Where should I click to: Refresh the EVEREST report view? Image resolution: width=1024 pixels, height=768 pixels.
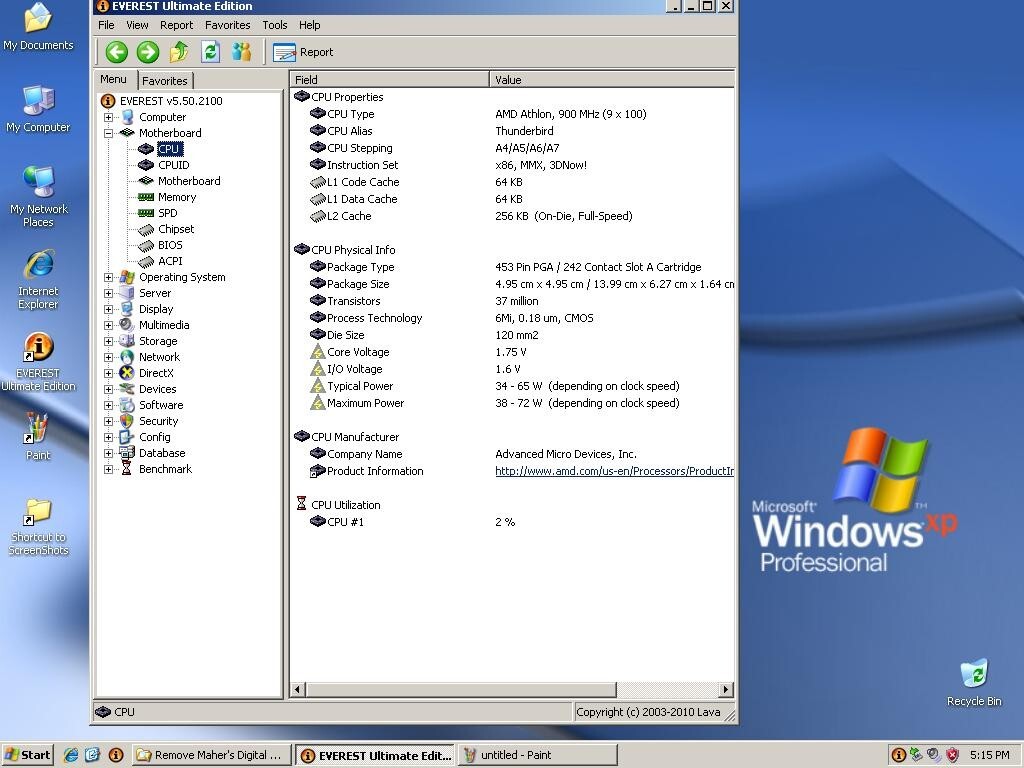[x=210, y=52]
